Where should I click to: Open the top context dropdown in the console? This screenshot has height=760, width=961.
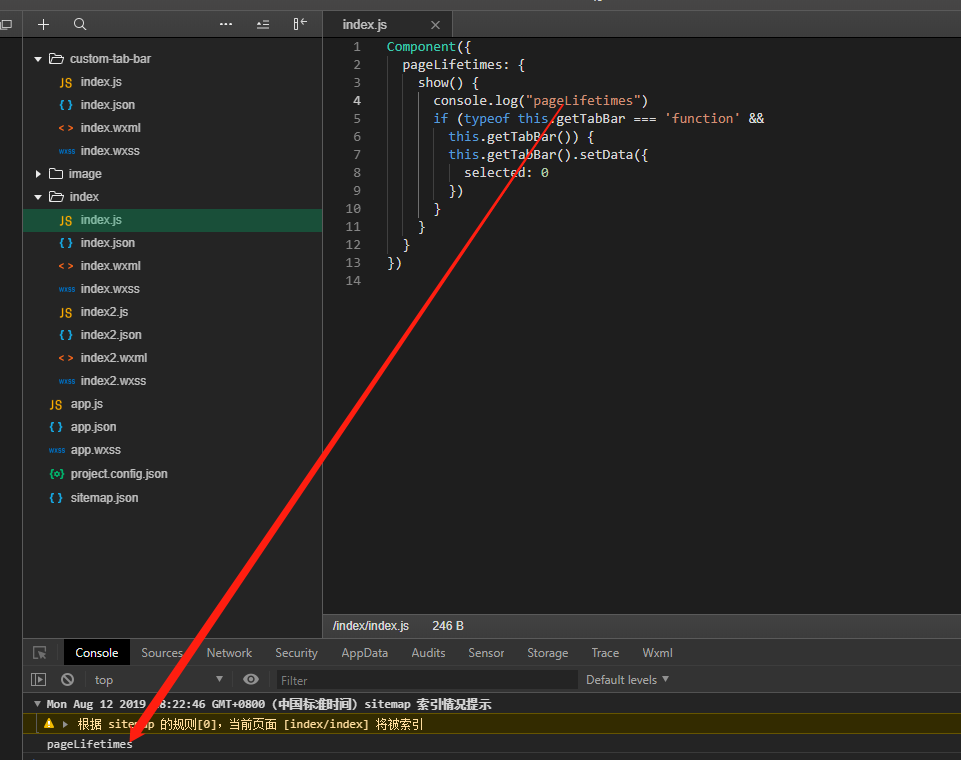[x=158, y=680]
